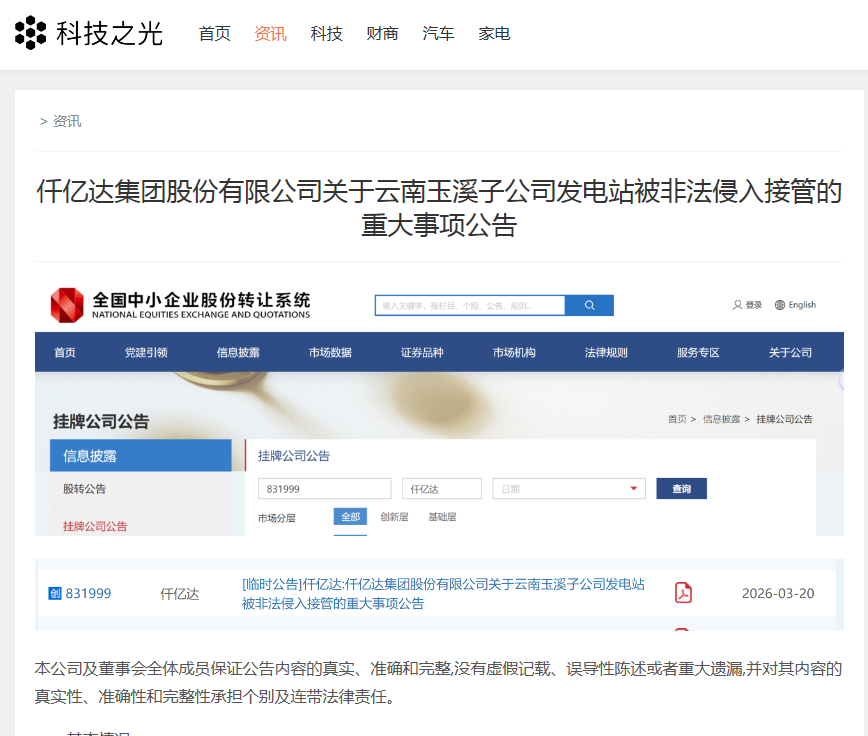
Task: Open the 证券品种 menu item
Action: (x=422, y=353)
